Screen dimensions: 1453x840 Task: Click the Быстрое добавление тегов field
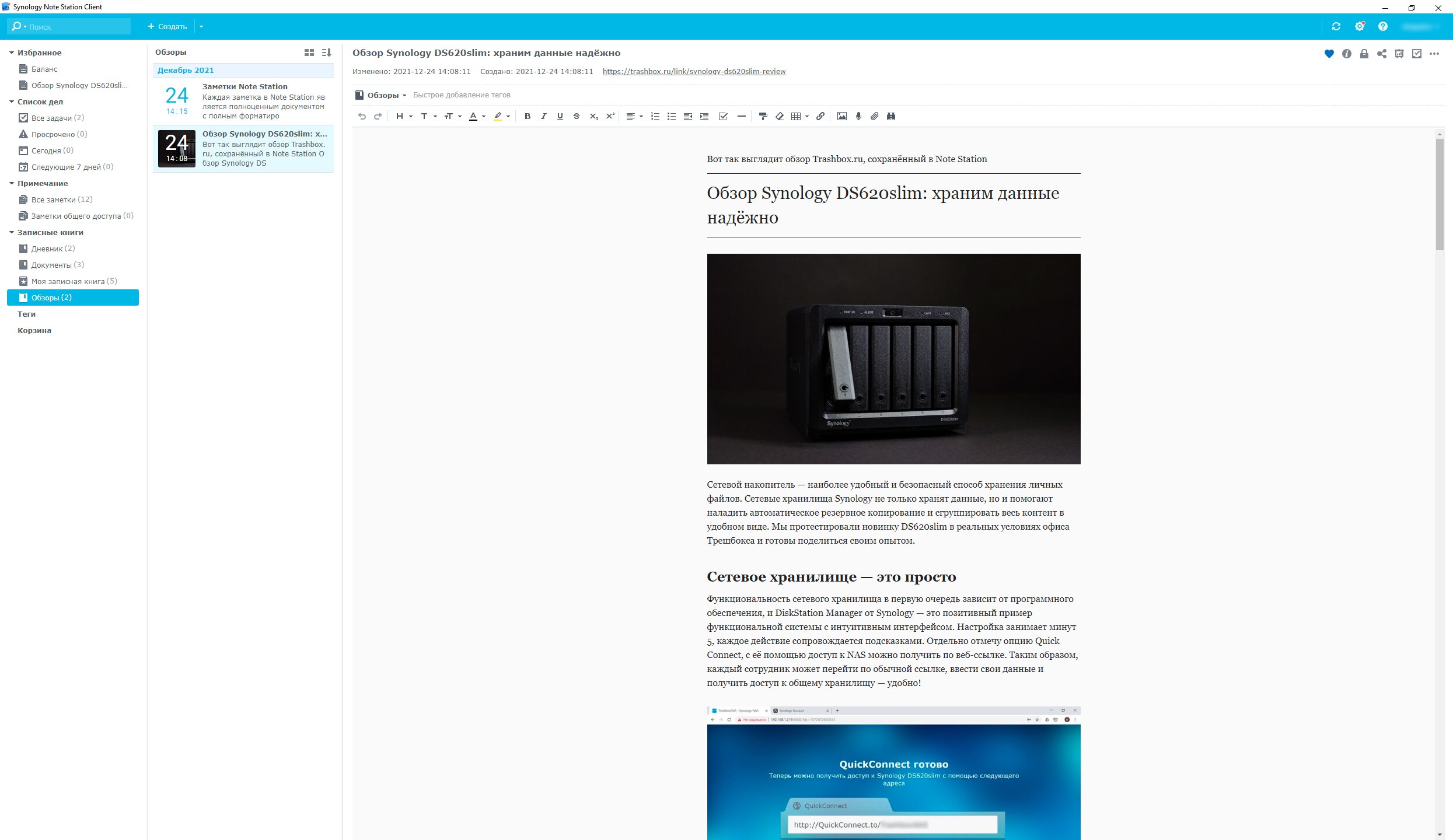[462, 95]
